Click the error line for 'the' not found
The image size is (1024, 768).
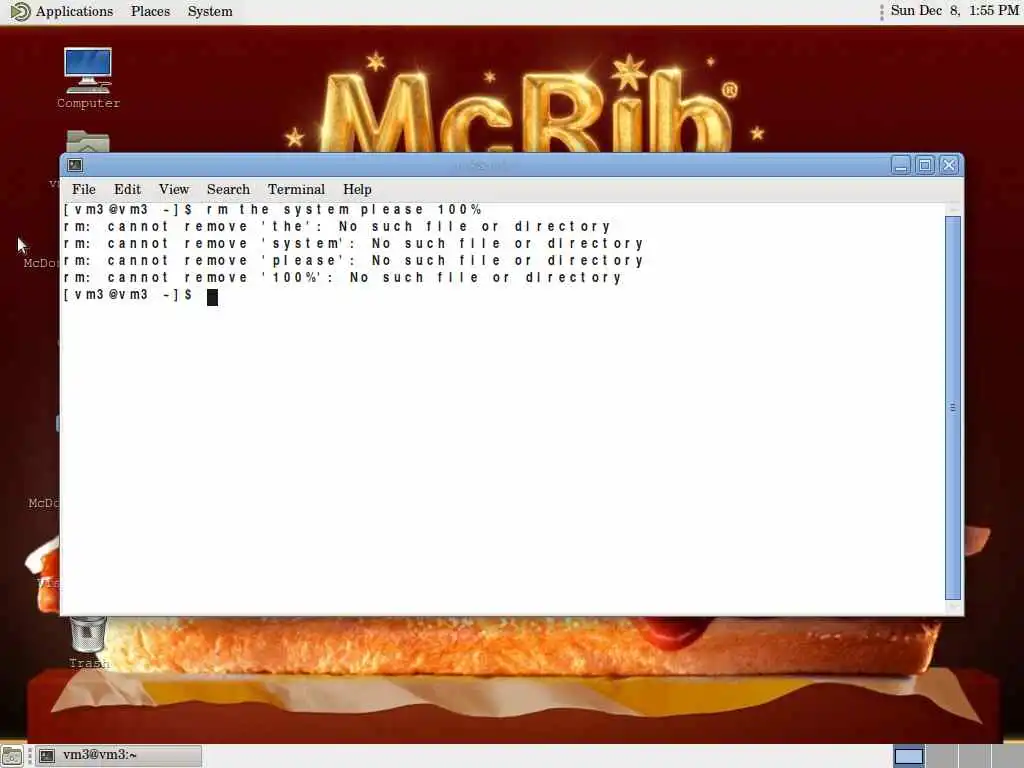pos(337,227)
